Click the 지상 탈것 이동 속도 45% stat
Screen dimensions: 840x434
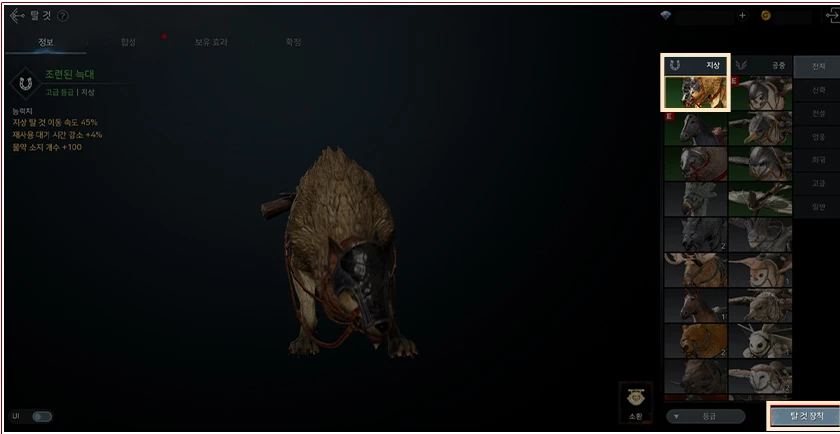(x=55, y=123)
